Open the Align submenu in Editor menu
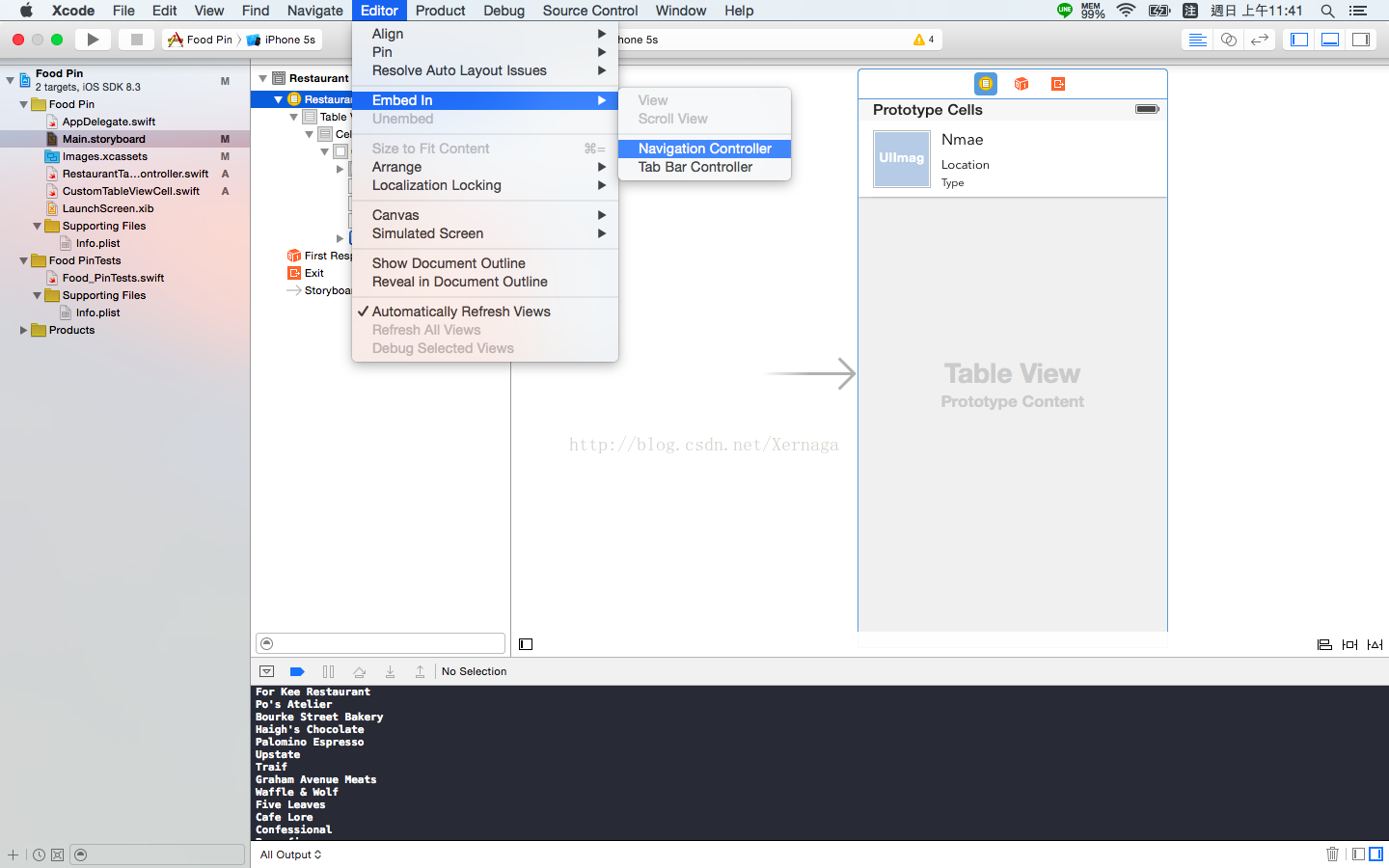Image resolution: width=1389 pixels, height=868 pixels. [x=485, y=34]
